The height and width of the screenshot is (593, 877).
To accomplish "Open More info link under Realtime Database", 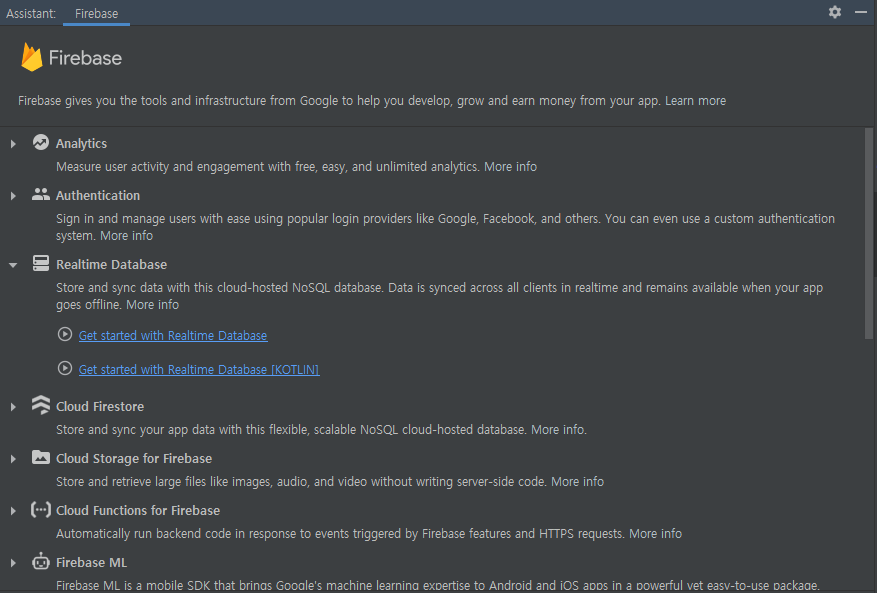I will click(153, 305).
